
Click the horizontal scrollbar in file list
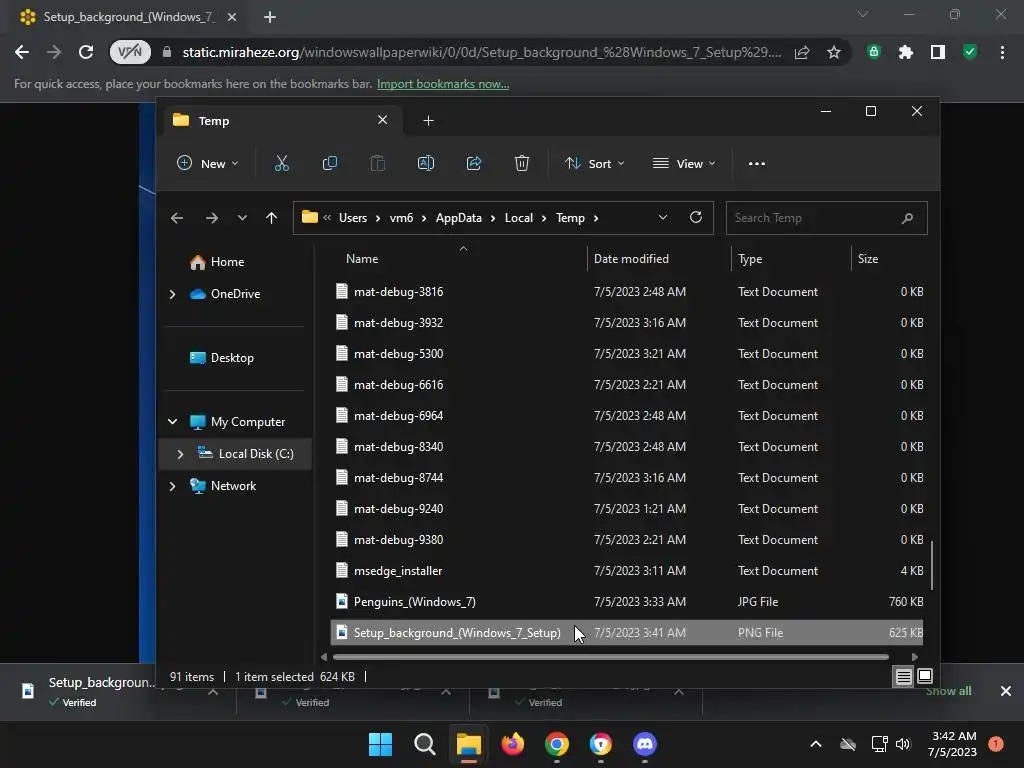tap(611, 657)
